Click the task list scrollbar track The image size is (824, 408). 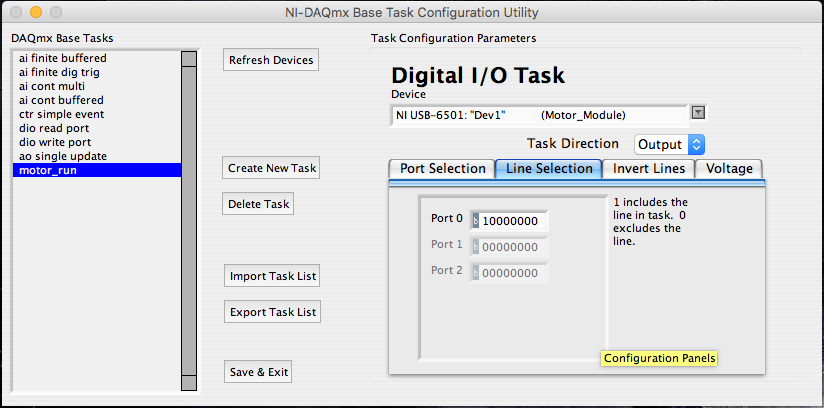pos(189,221)
